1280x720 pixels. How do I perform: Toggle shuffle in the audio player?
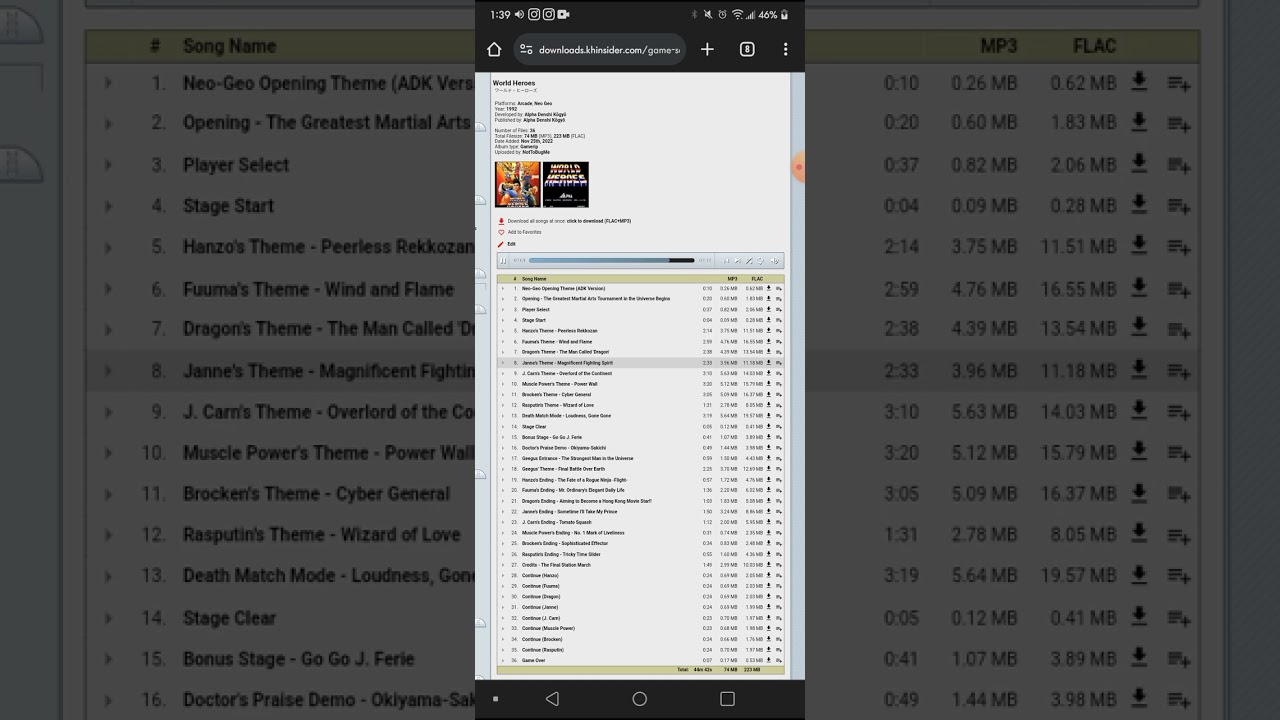[x=749, y=260]
